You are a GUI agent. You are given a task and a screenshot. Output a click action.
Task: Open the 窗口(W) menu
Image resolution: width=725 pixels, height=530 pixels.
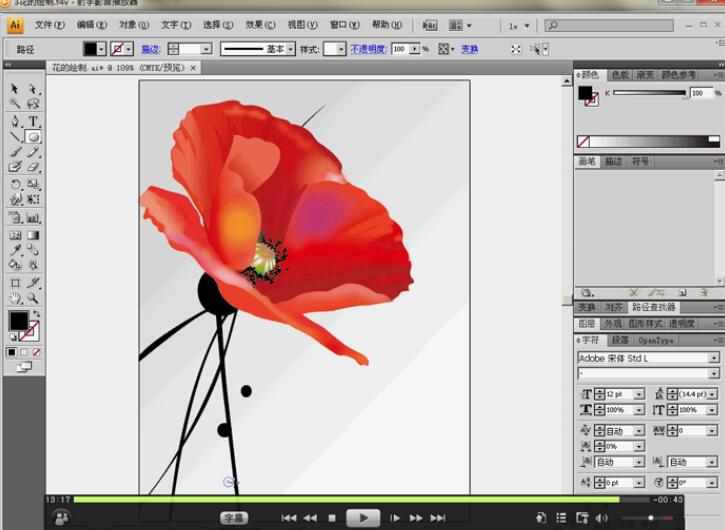[x=344, y=25]
